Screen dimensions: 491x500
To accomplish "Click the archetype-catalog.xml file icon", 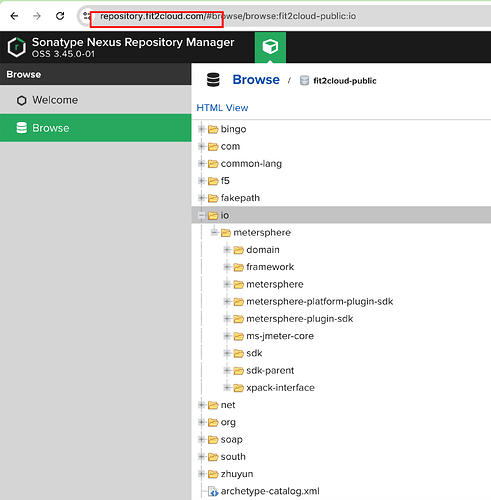I will (x=213, y=491).
